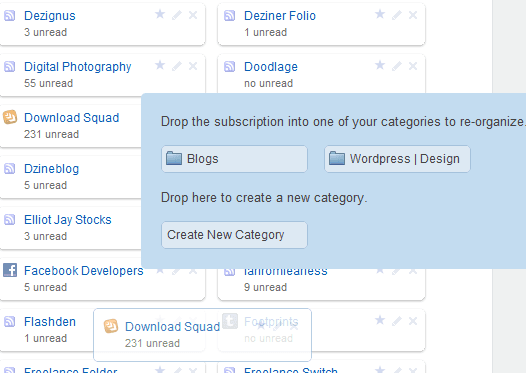Open the Digital Photography feed
This screenshot has height=373, width=526.
[x=77, y=67]
